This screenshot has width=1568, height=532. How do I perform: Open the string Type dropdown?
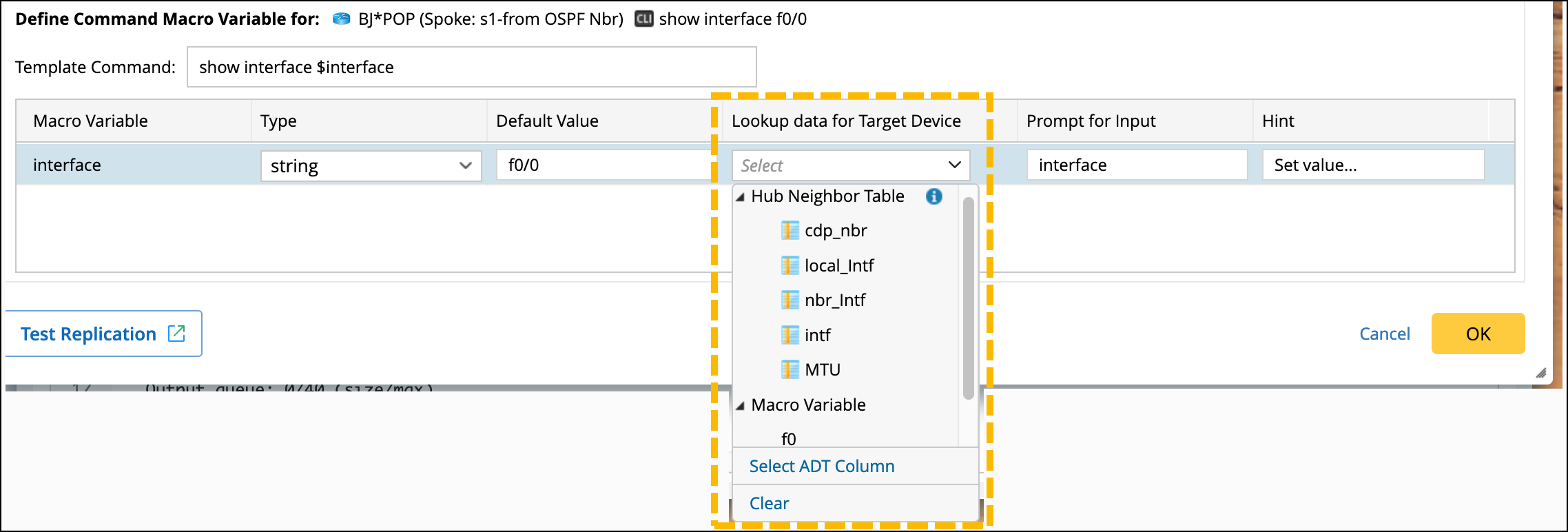click(371, 166)
